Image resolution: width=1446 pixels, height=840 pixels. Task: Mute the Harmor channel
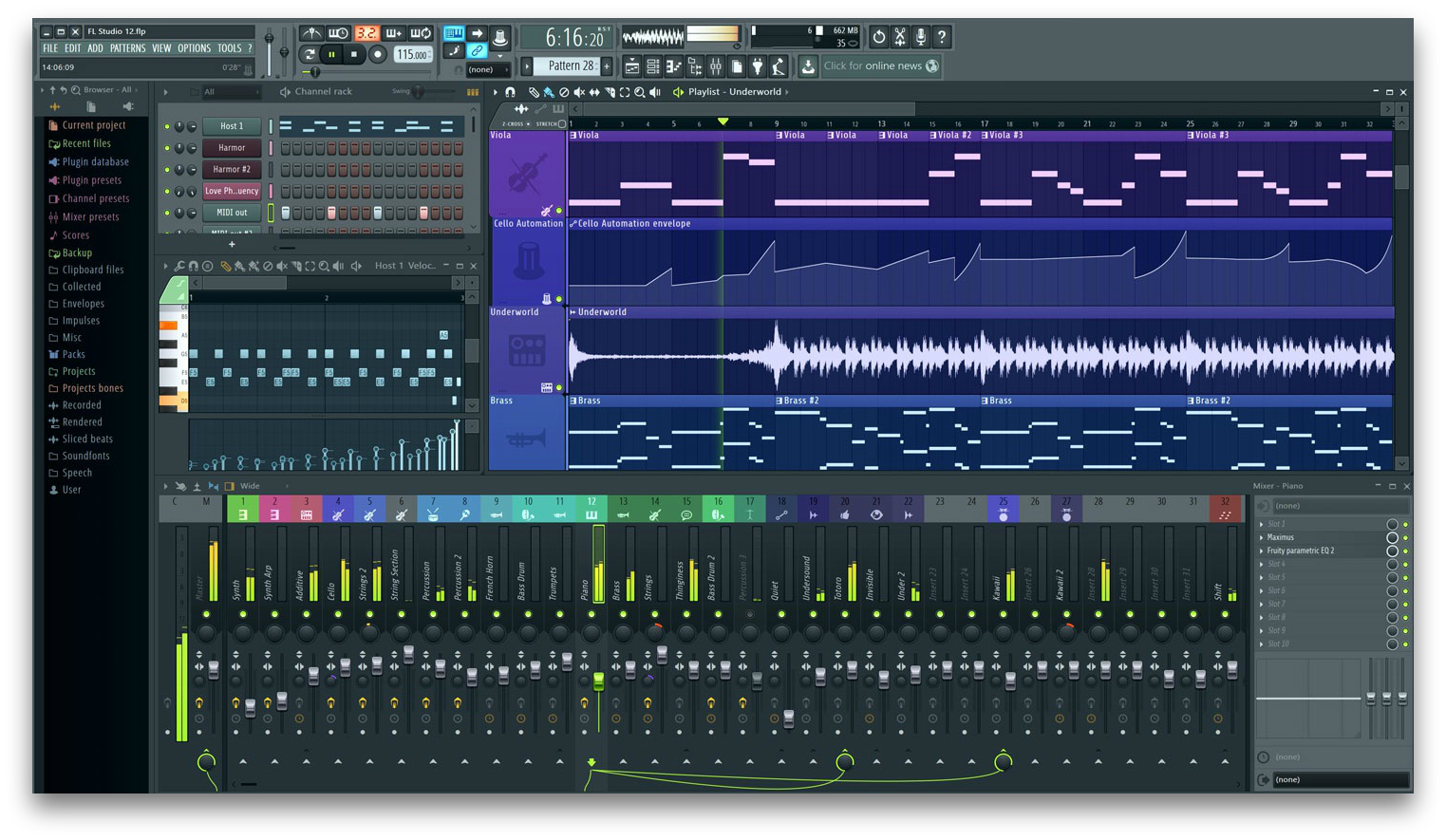point(167,148)
